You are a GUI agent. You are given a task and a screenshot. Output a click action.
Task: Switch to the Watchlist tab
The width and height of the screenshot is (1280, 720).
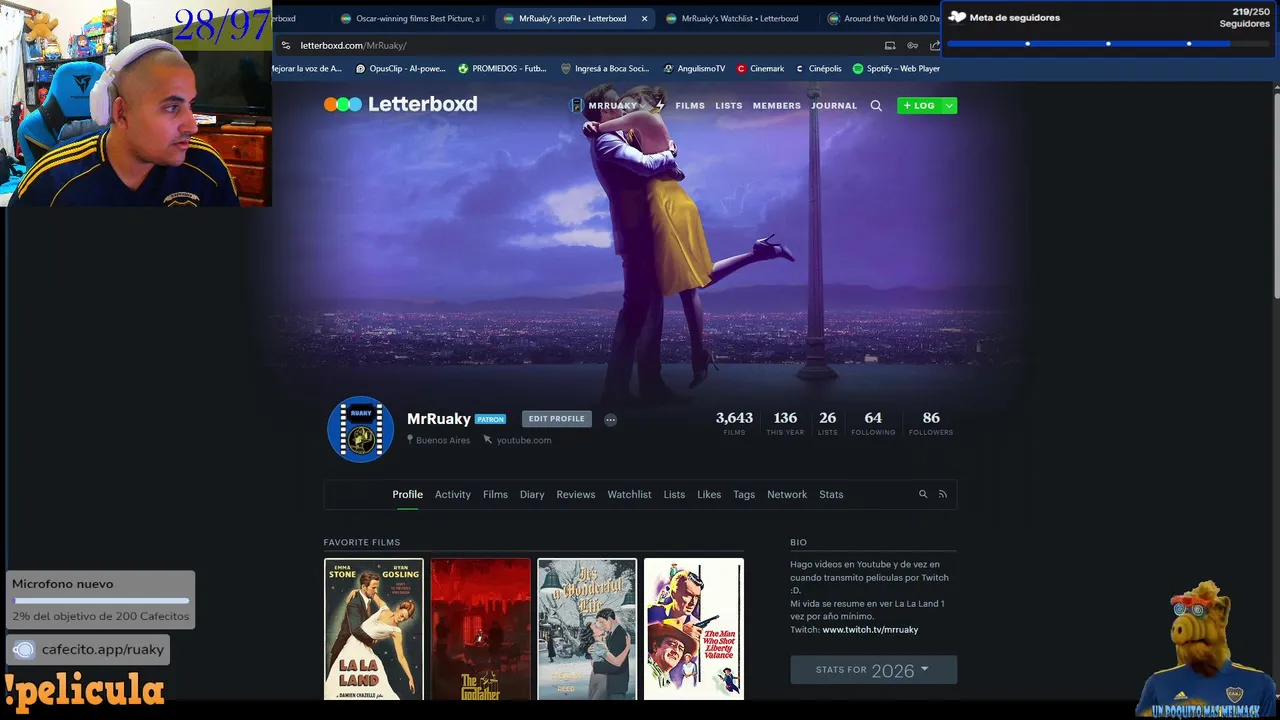629,494
